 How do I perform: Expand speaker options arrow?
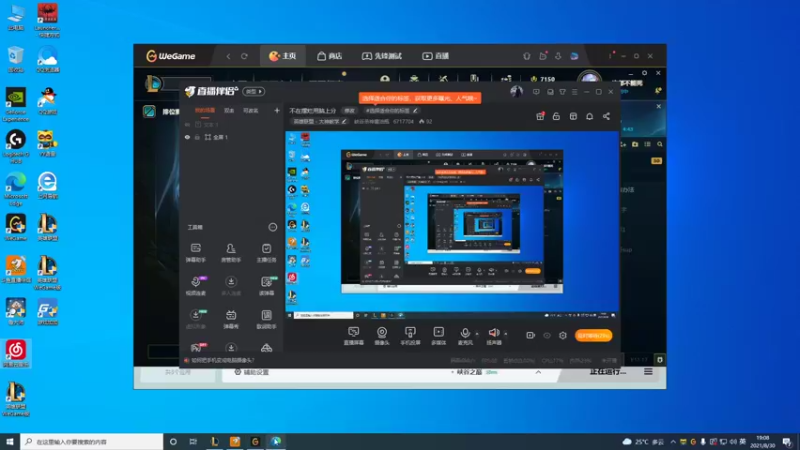coord(506,334)
